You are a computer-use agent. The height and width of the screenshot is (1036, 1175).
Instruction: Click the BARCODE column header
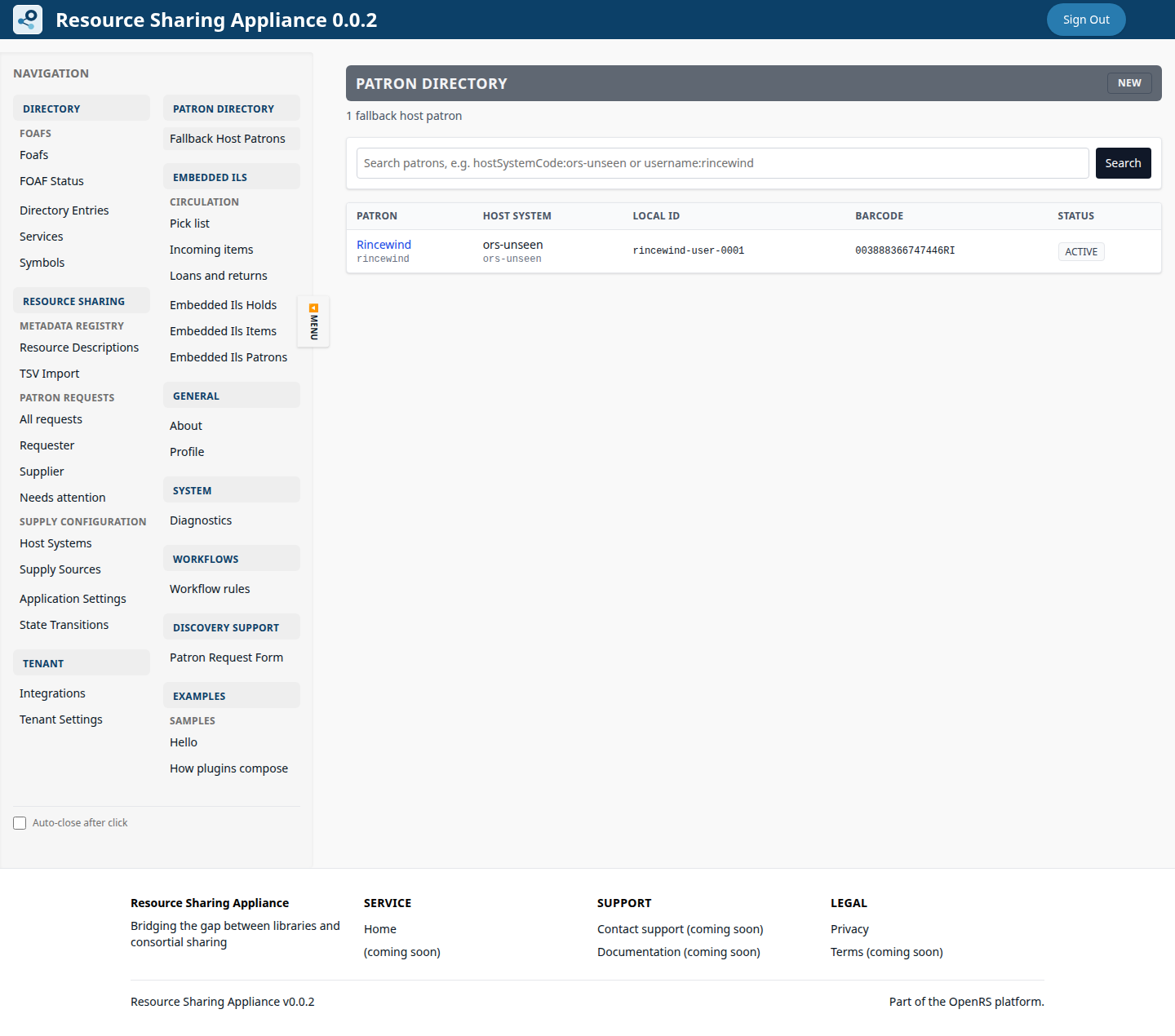(x=879, y=216)
